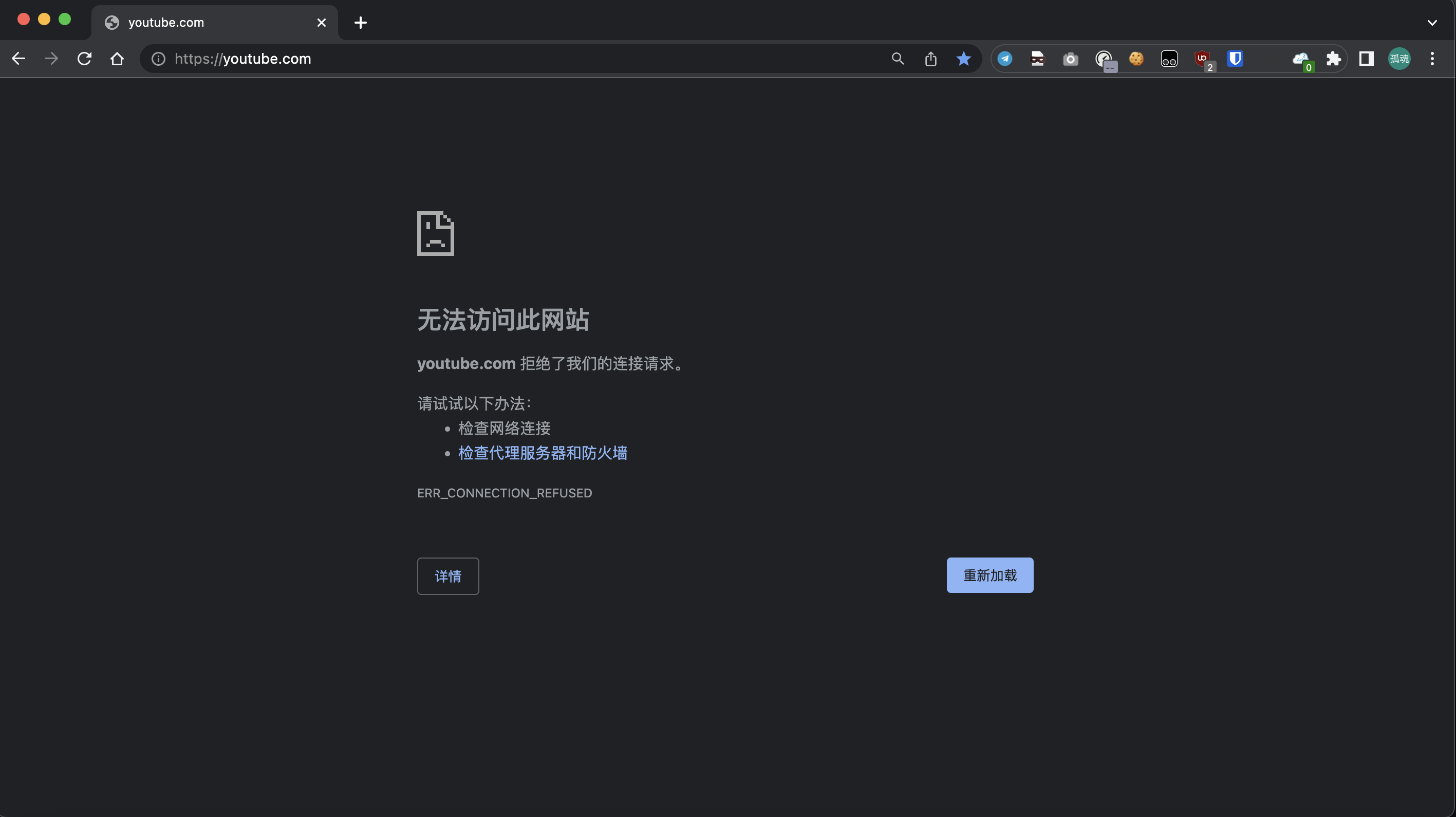Open the home page via house icon
This screenshot has width=1456, height=817.
[117, 59]
